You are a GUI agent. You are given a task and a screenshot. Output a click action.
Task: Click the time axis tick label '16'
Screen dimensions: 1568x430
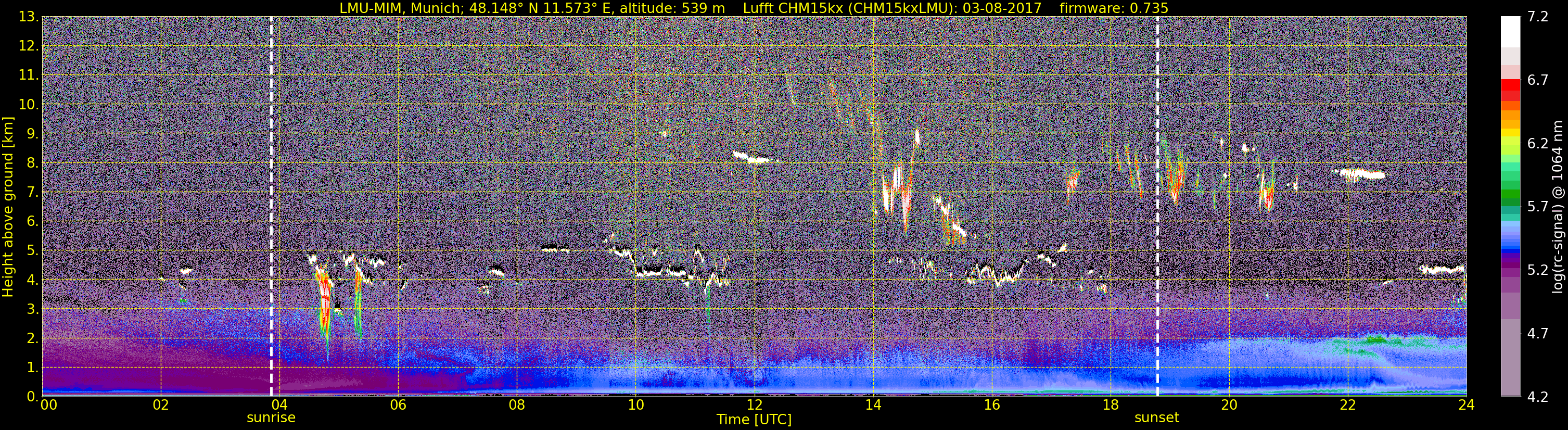(991, 405)
